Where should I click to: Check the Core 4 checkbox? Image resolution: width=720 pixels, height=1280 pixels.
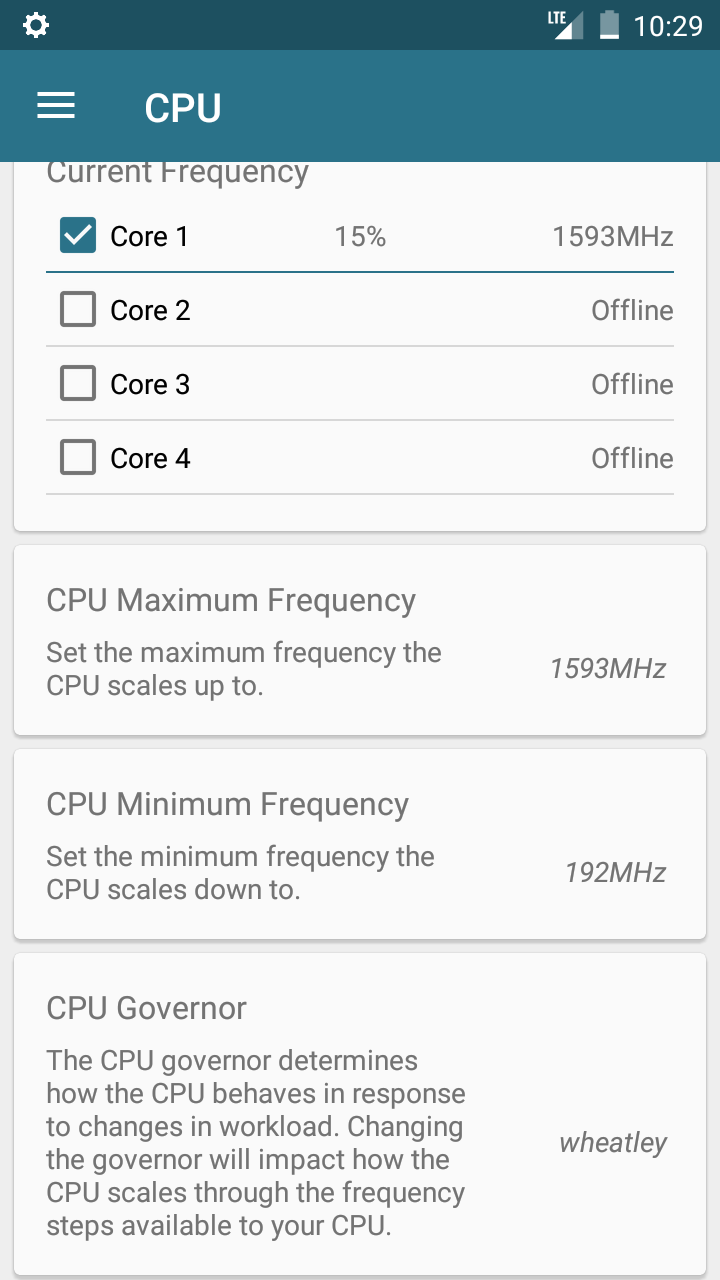pyautogui.click(x=78, y=458)
